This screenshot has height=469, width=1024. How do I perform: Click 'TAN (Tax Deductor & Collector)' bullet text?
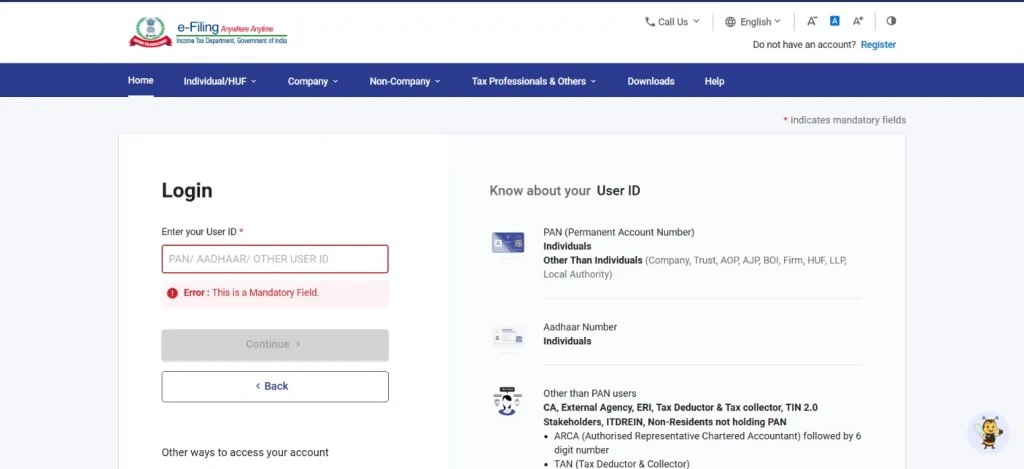tap(622, 464)
